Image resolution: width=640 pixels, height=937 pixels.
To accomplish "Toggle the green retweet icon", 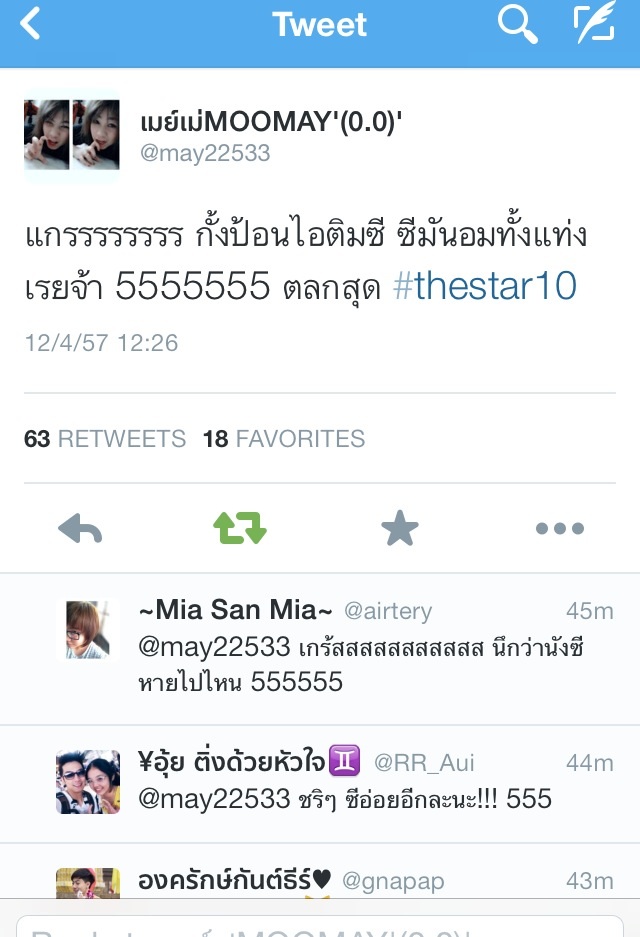I will (240, 528).
